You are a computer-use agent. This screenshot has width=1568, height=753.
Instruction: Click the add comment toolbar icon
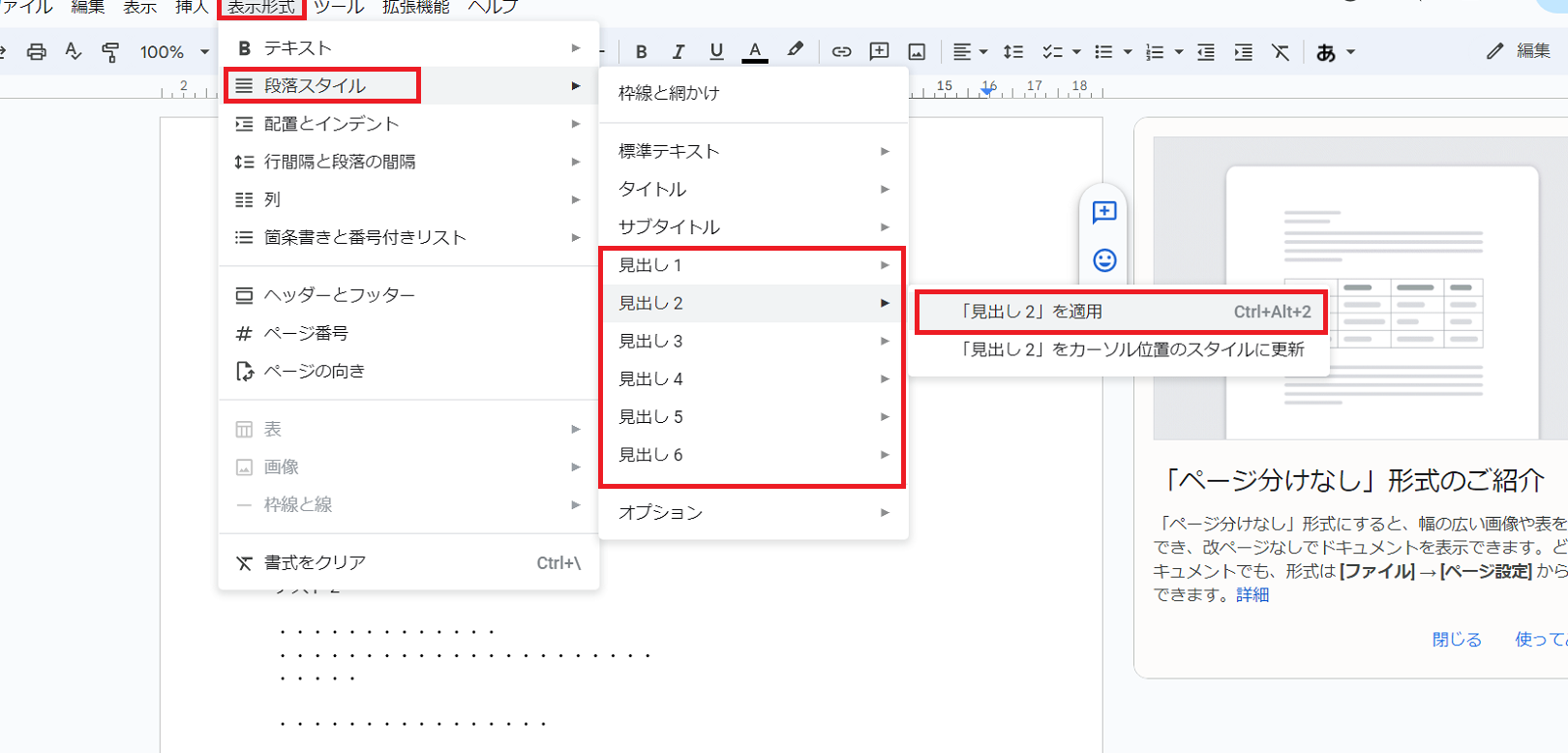pyautogui.click(x=879, y=52)
